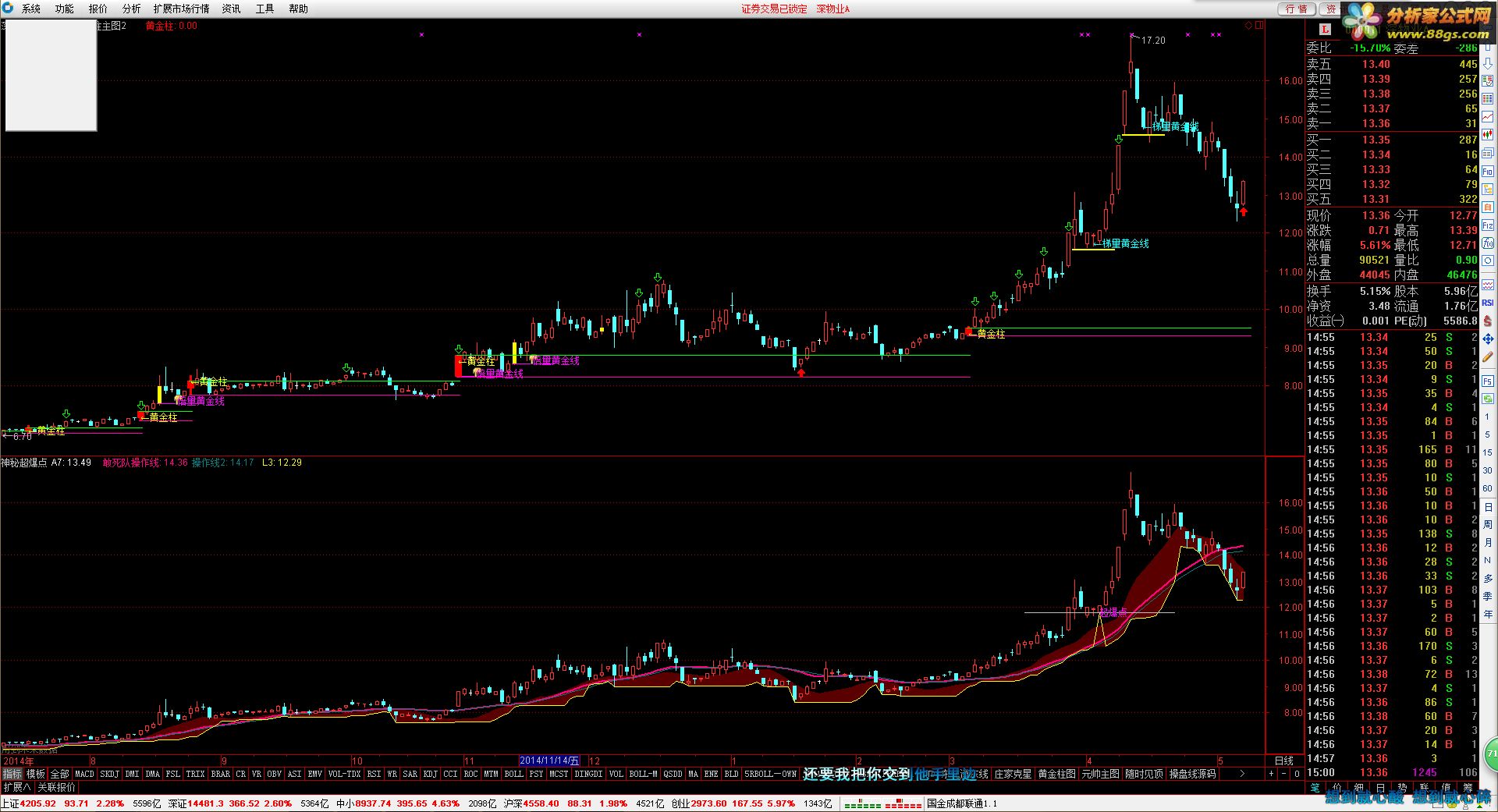Switch to quarterly (季) period in sidebar
Image resolution: width=1498 pixels, height=812 pixels.
[x=1488, y=596]
